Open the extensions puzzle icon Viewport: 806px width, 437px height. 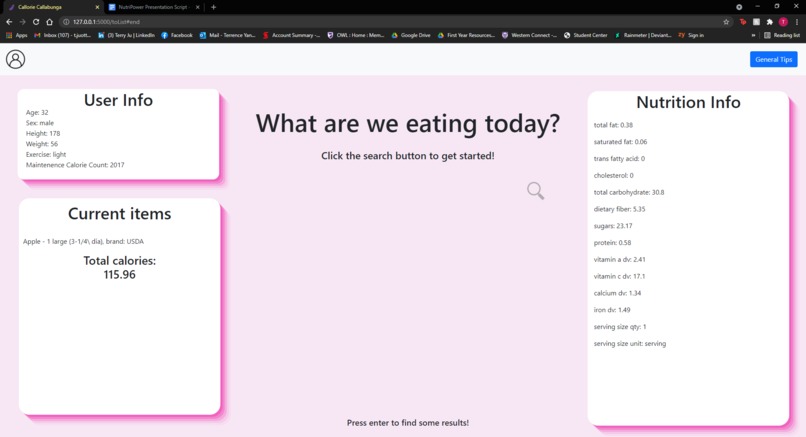tap(770, 22)
